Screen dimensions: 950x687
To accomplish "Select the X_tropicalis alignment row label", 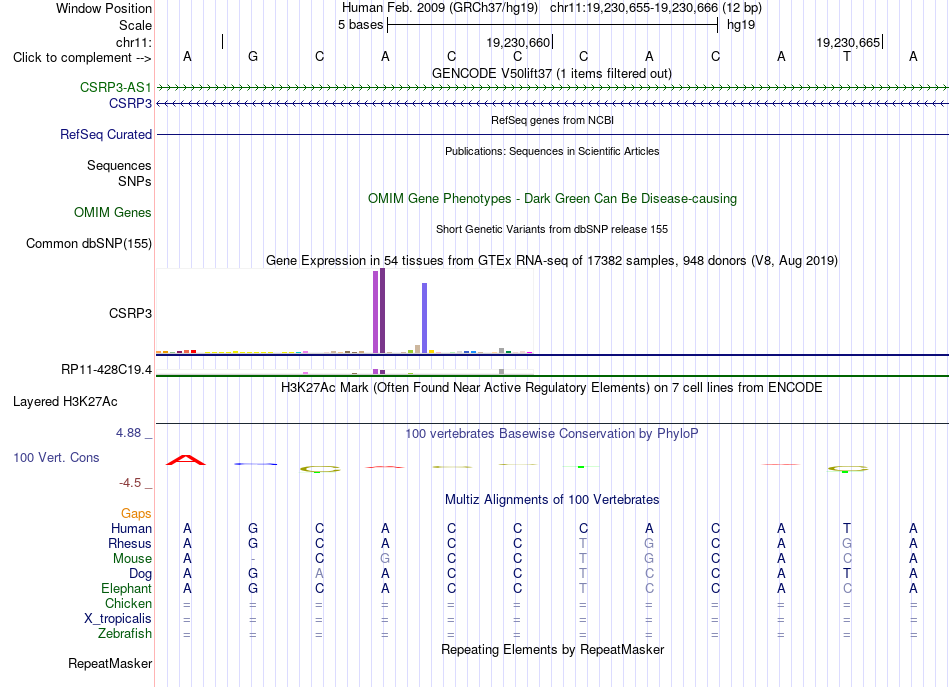I will coord(118,619).
